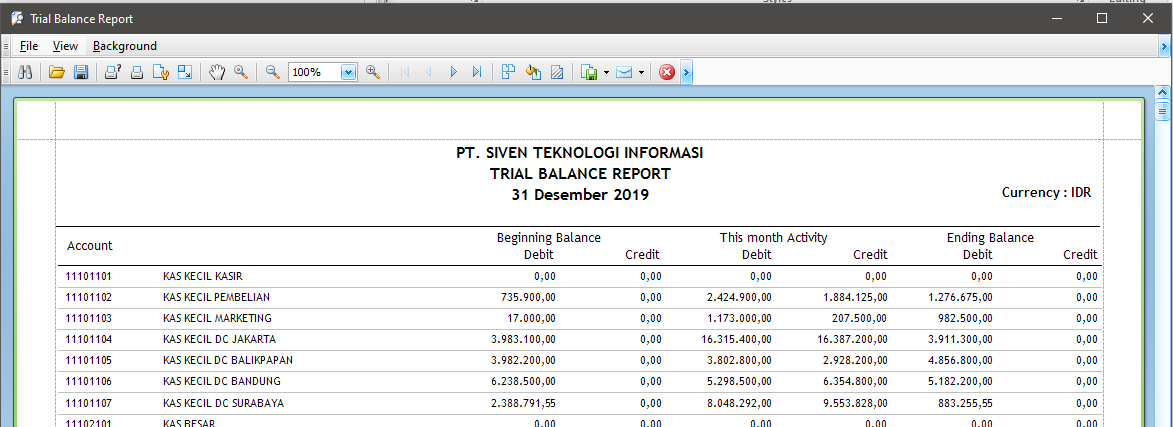Click the Save floppy disk icon
Image resolution: width=1173 pixels, height=427 pixels.
coord(81,72)
